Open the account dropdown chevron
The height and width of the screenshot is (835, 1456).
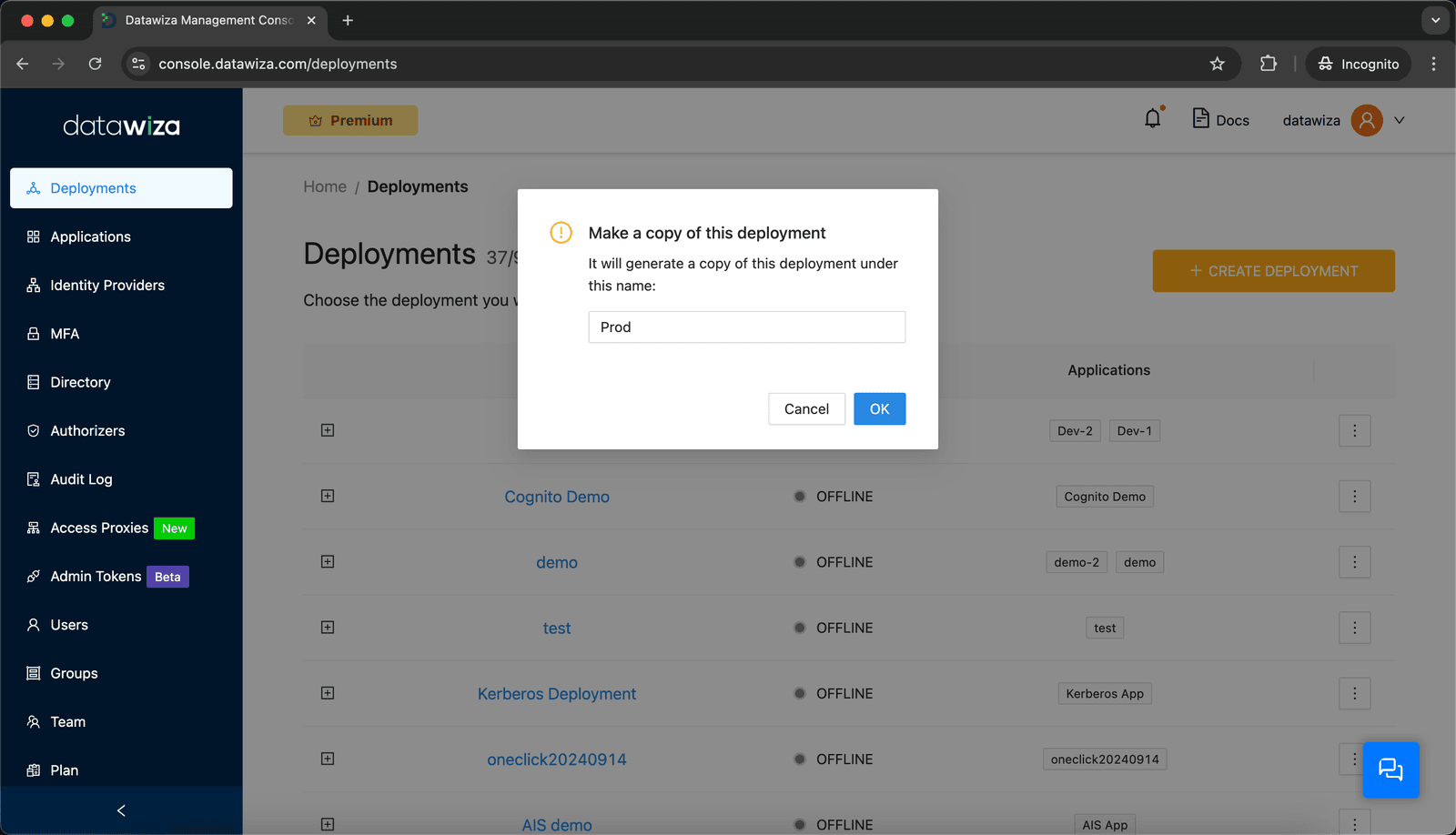[1400, 120]
